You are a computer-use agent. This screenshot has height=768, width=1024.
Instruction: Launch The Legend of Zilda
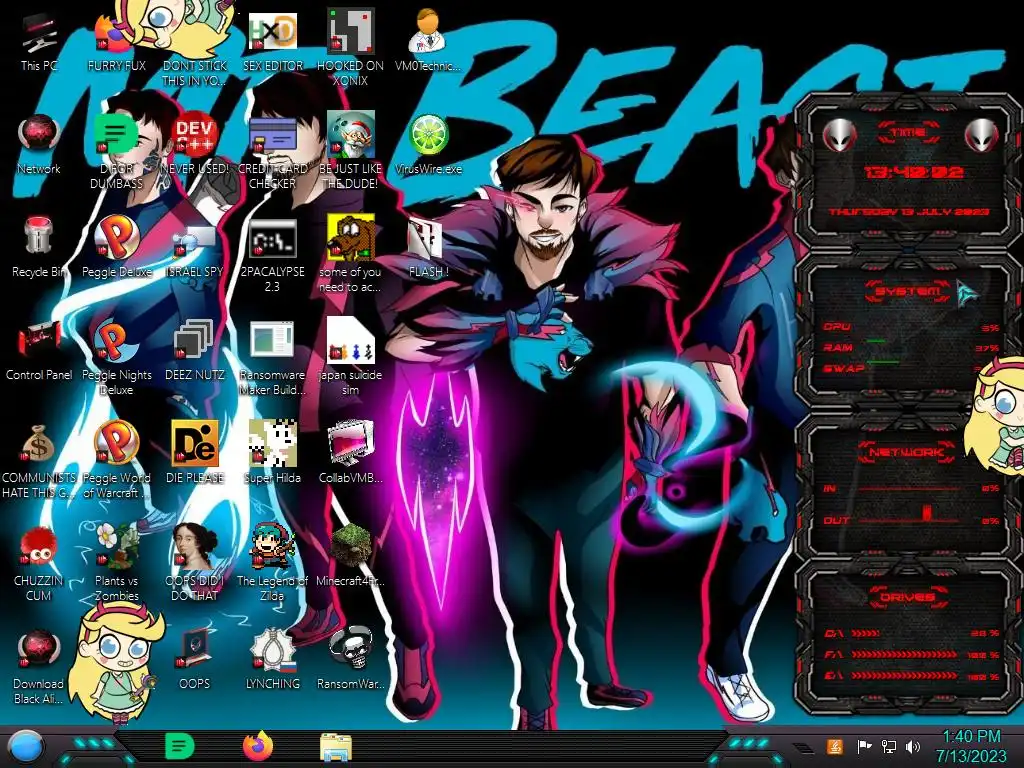pyautogui.click(x=272, y=562)
